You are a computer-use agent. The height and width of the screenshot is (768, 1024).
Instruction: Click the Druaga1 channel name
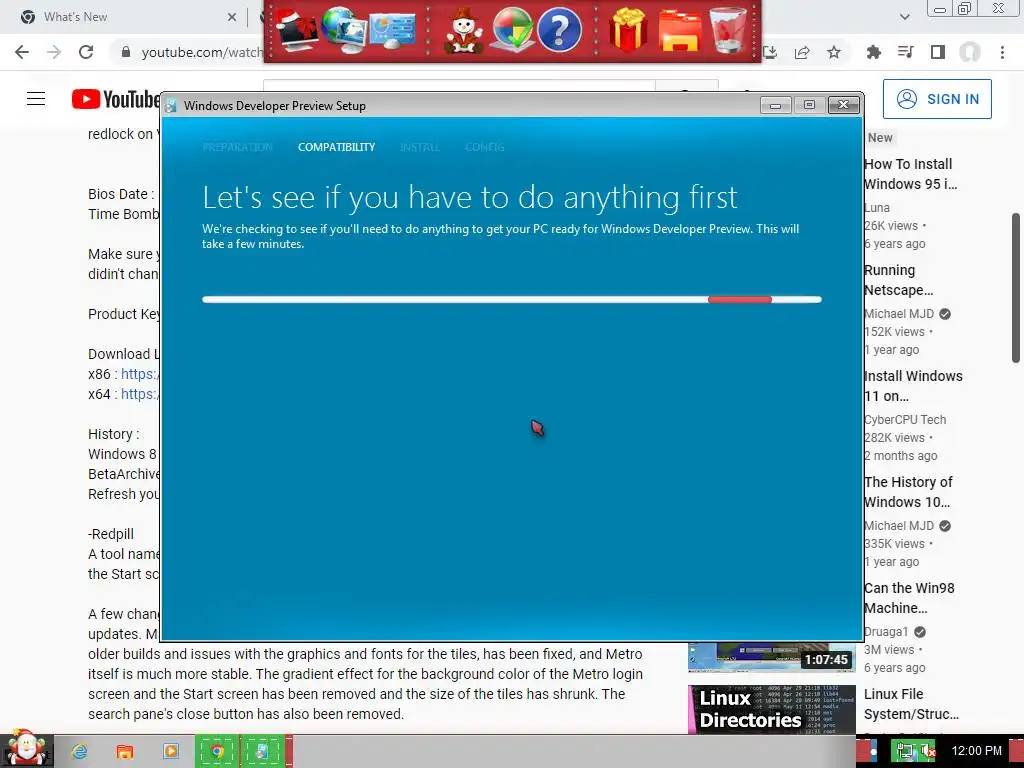(x=886, y=632)
